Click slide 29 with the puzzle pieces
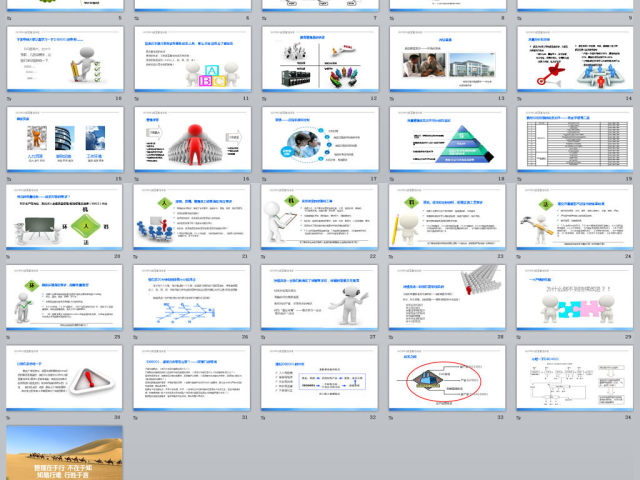Screen dimensions: 640x480 pos(575,299)
